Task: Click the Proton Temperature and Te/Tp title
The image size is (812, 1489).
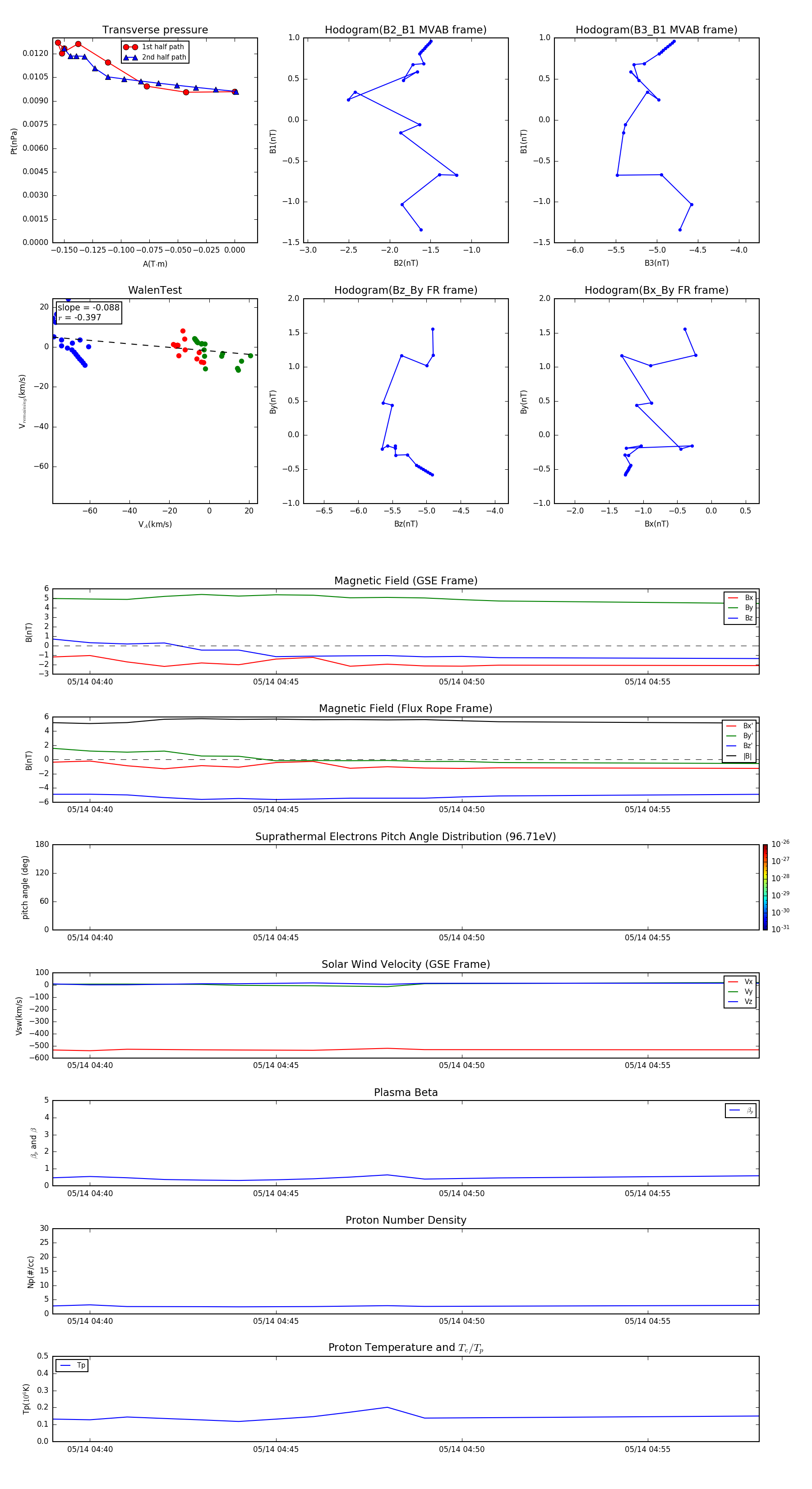Action: [406, 1347]
